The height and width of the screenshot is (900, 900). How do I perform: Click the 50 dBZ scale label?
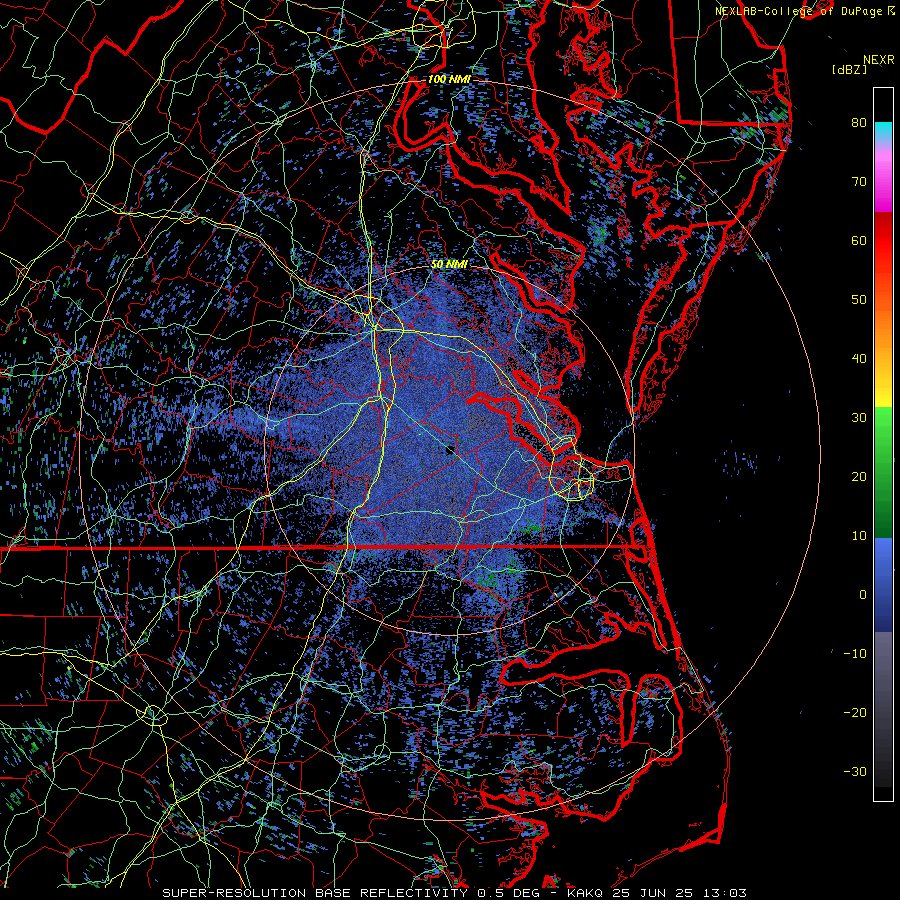pos(859,300)
